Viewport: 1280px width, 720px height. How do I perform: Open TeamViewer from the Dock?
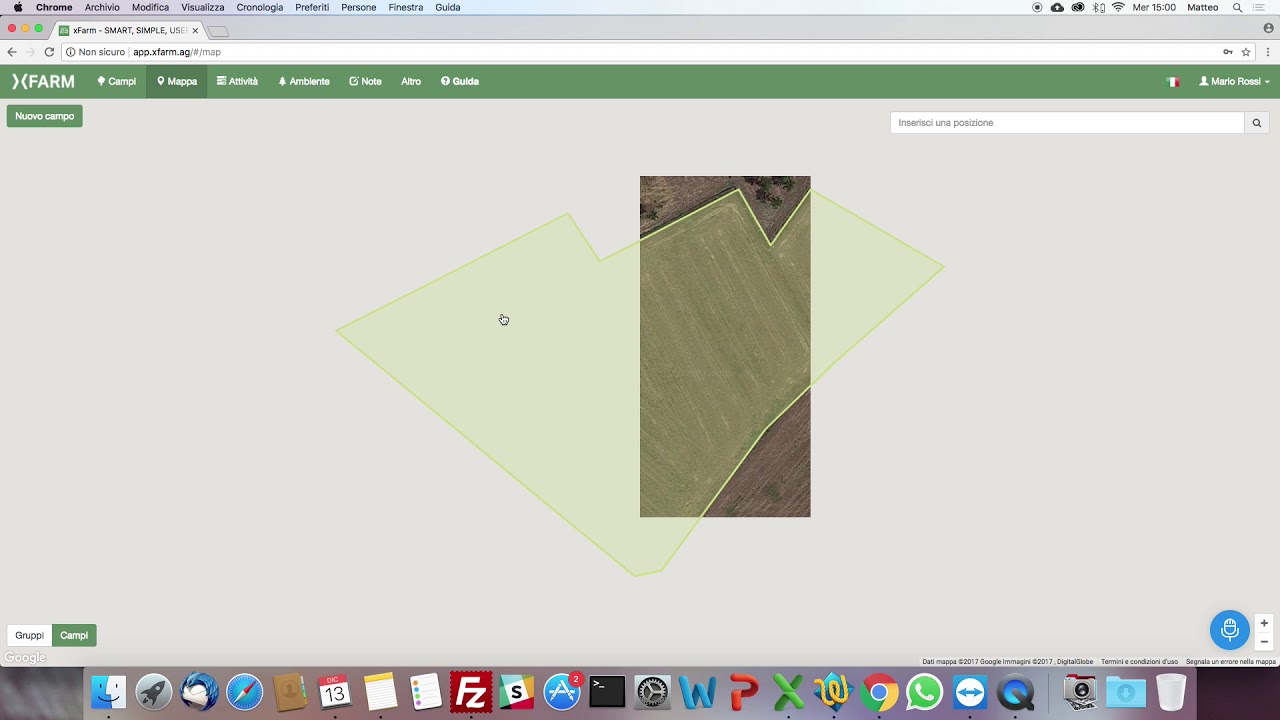970,692
